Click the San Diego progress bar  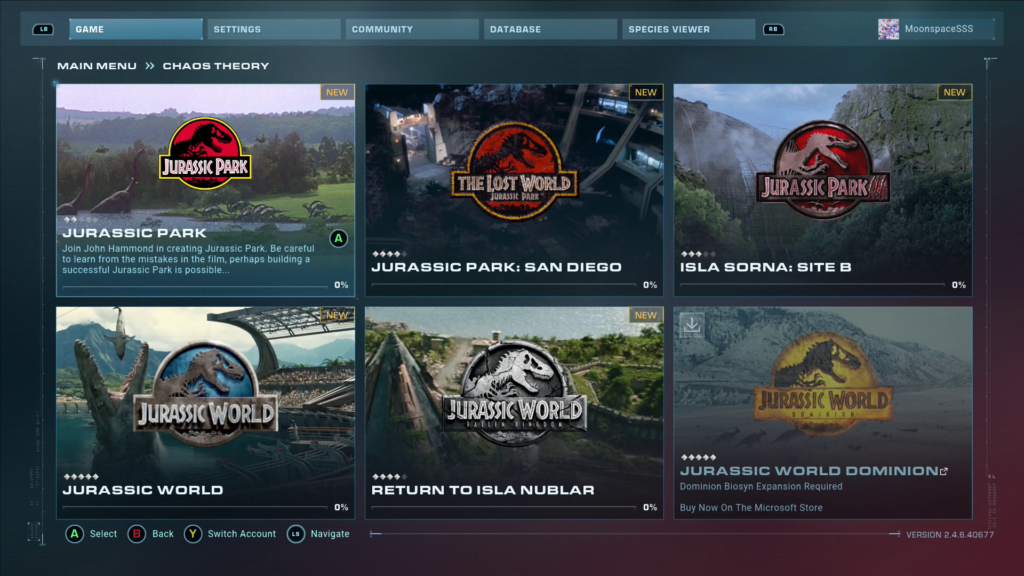[504, 285]
